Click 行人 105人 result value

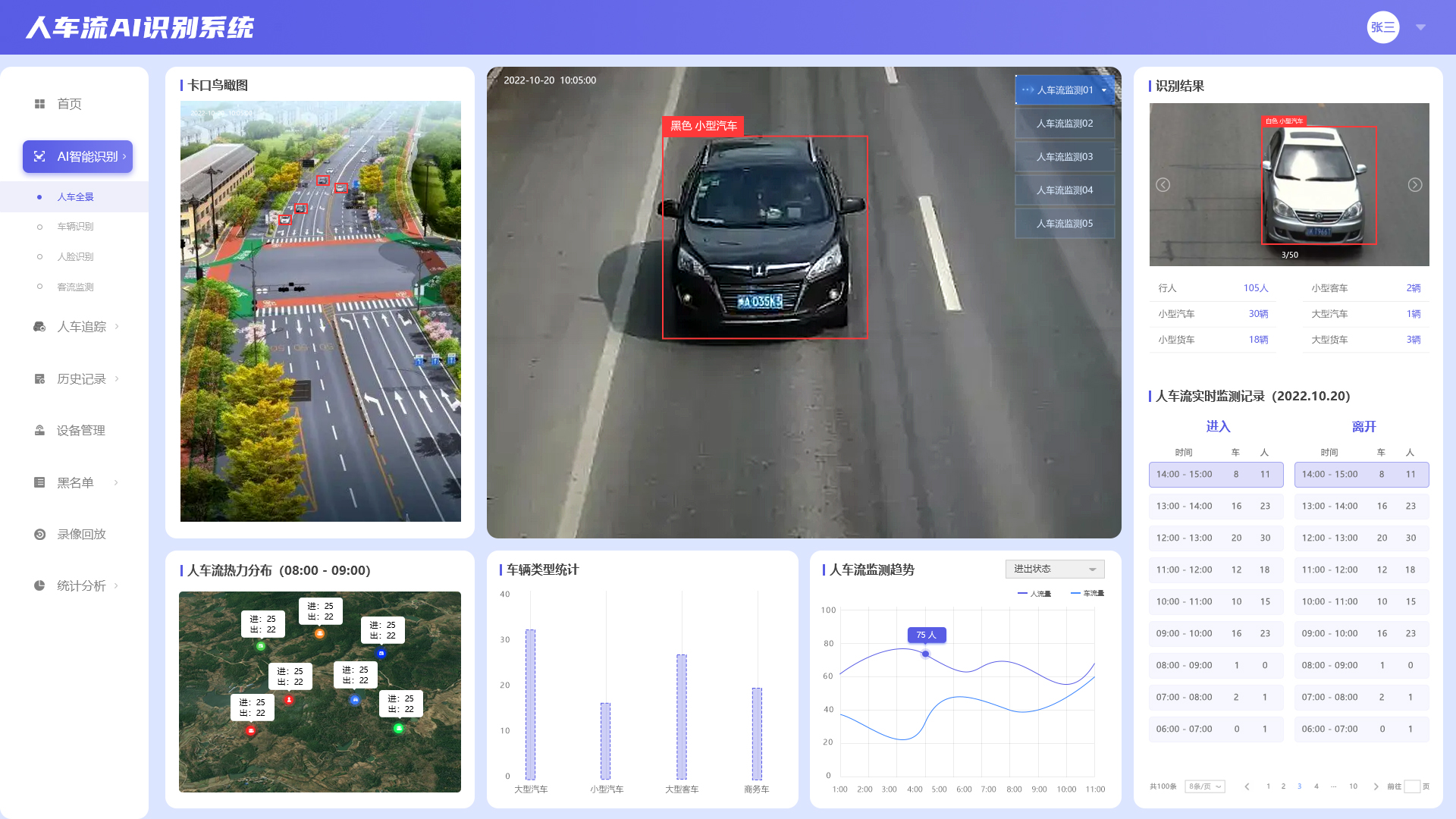click(1256, 288)
